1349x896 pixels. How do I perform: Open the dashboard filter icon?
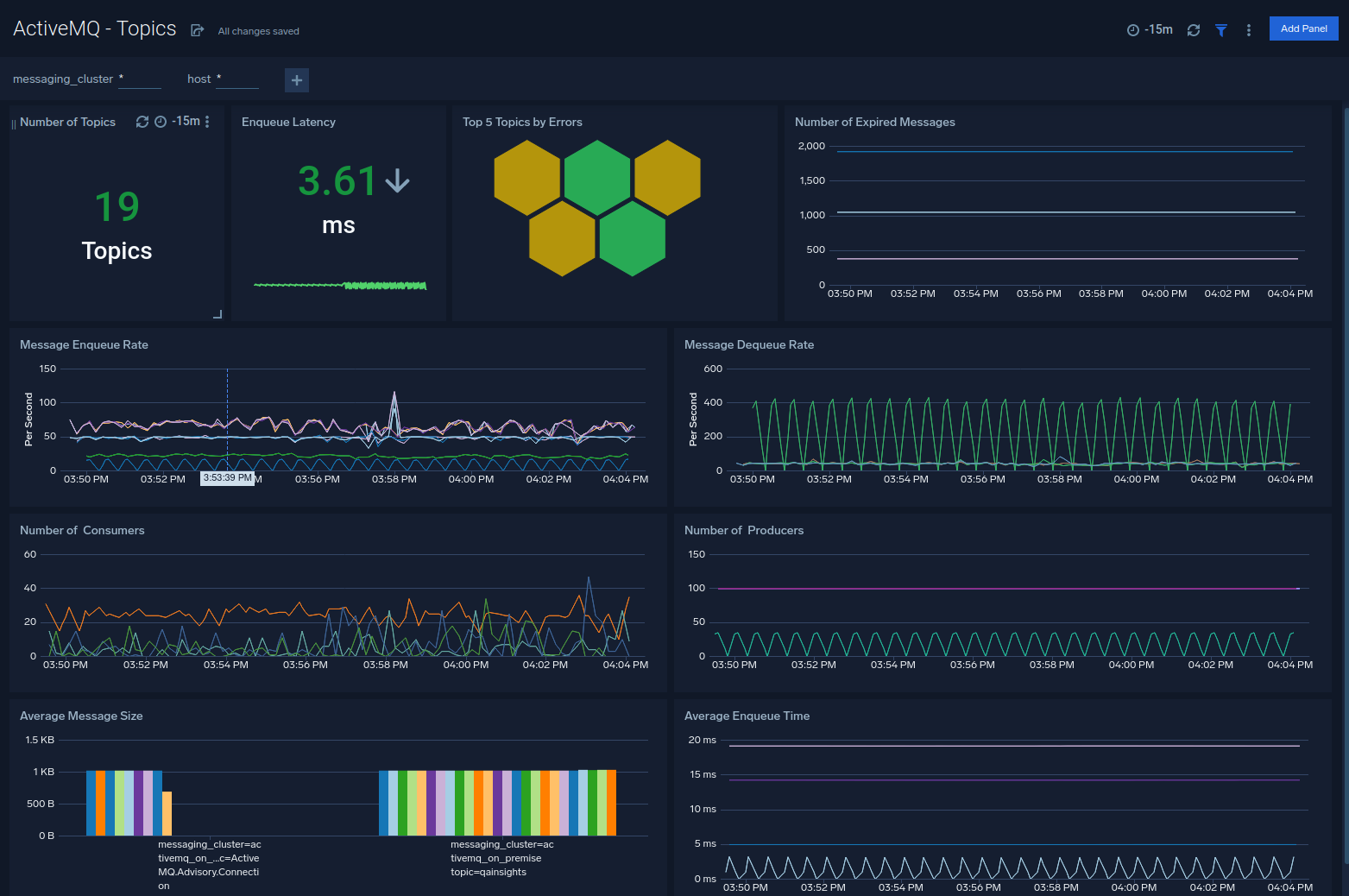[1221, 28]
